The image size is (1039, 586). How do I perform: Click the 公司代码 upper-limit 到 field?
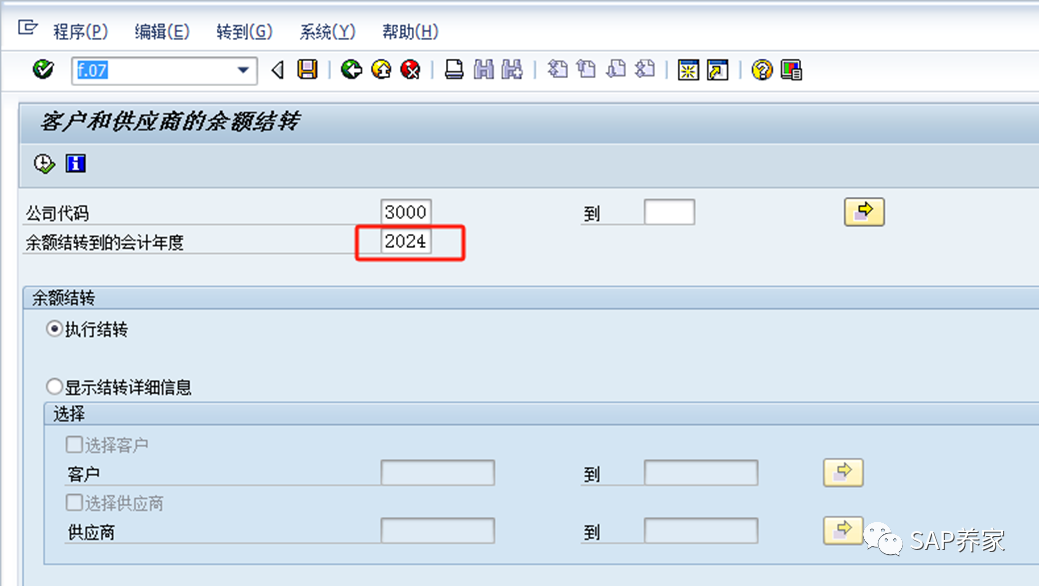[669, 212]
